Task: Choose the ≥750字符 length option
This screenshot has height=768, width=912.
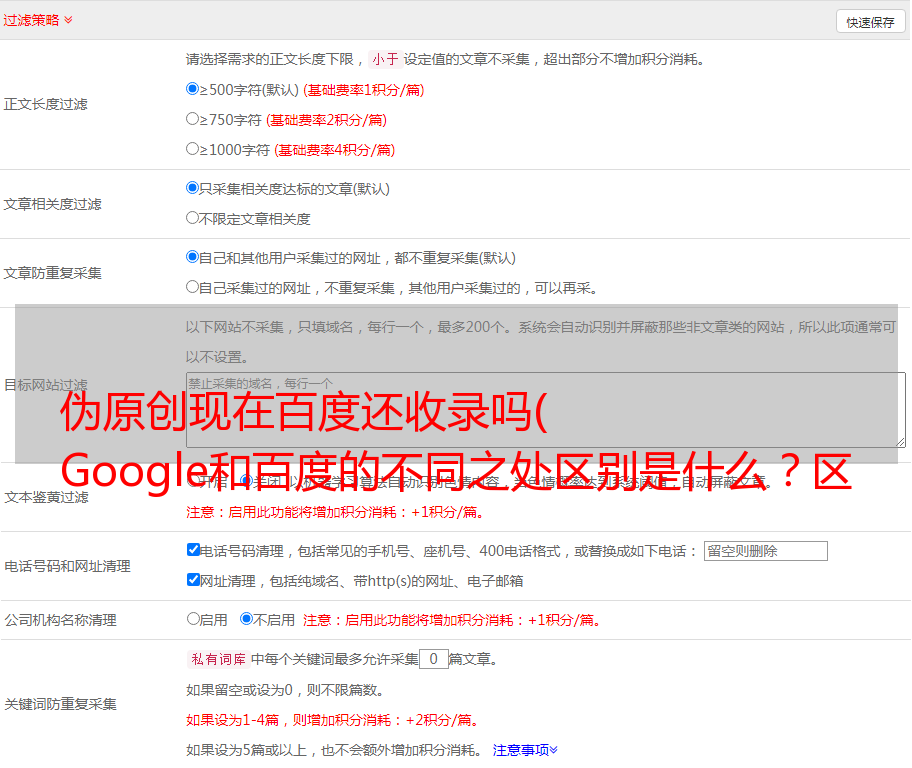Action: tap(192, 119)
